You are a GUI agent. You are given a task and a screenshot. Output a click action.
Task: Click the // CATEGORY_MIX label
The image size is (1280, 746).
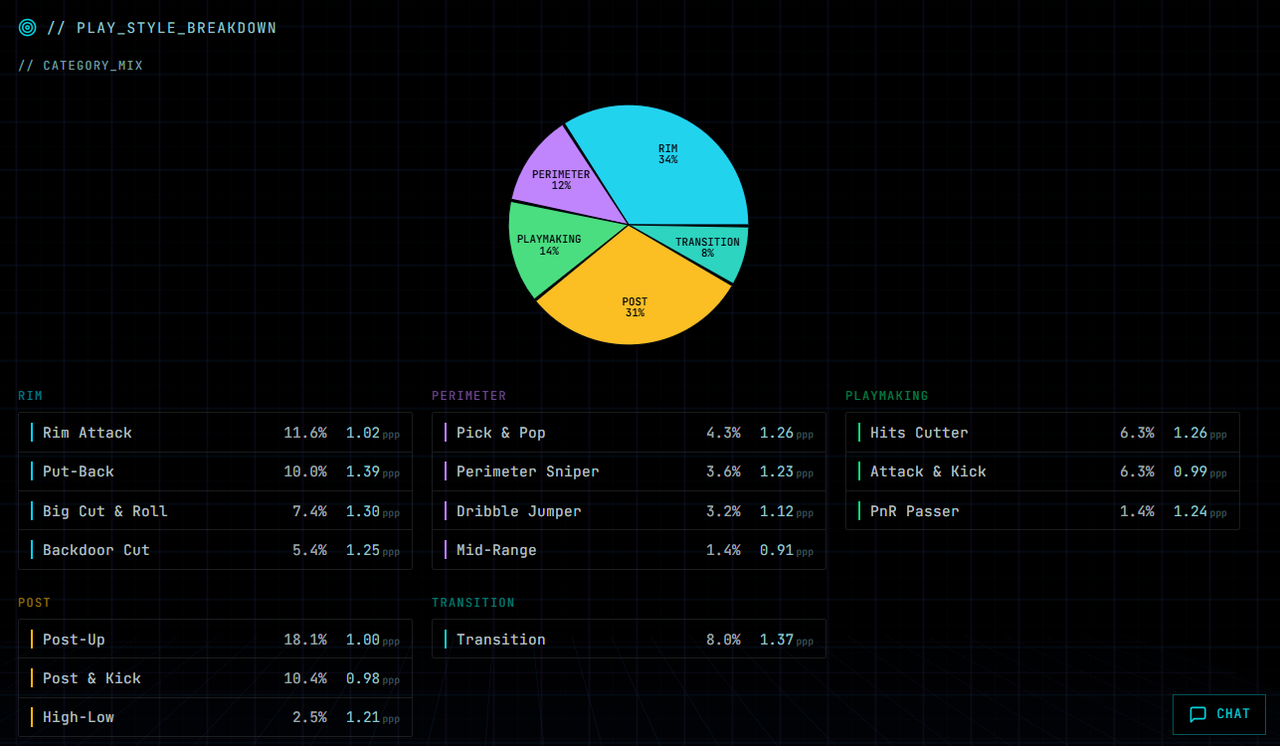(80, 66)
